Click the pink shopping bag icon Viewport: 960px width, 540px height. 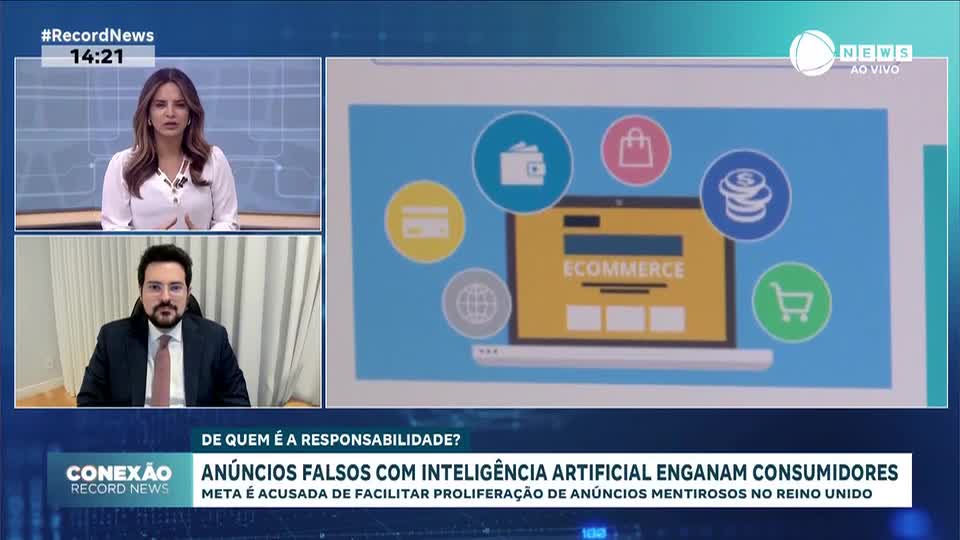pos(636,150)
